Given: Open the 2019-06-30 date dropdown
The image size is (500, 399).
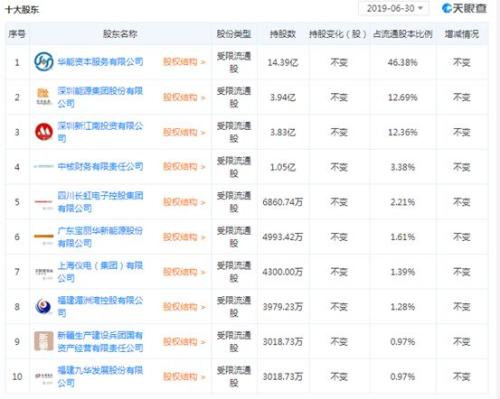Looking at the screenshot, I should (394, 8).
